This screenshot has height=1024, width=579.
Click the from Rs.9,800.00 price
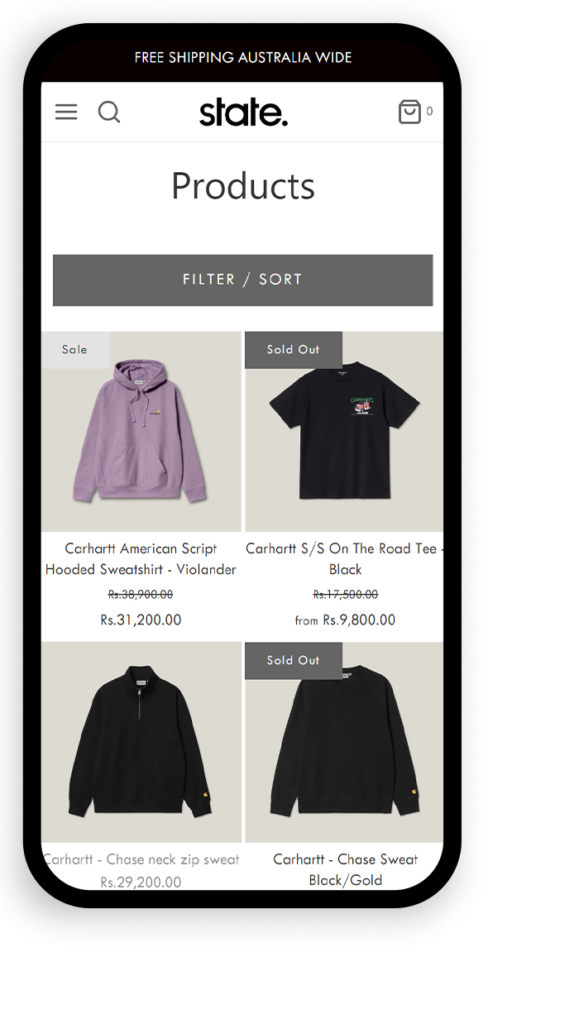coord(345,620)
